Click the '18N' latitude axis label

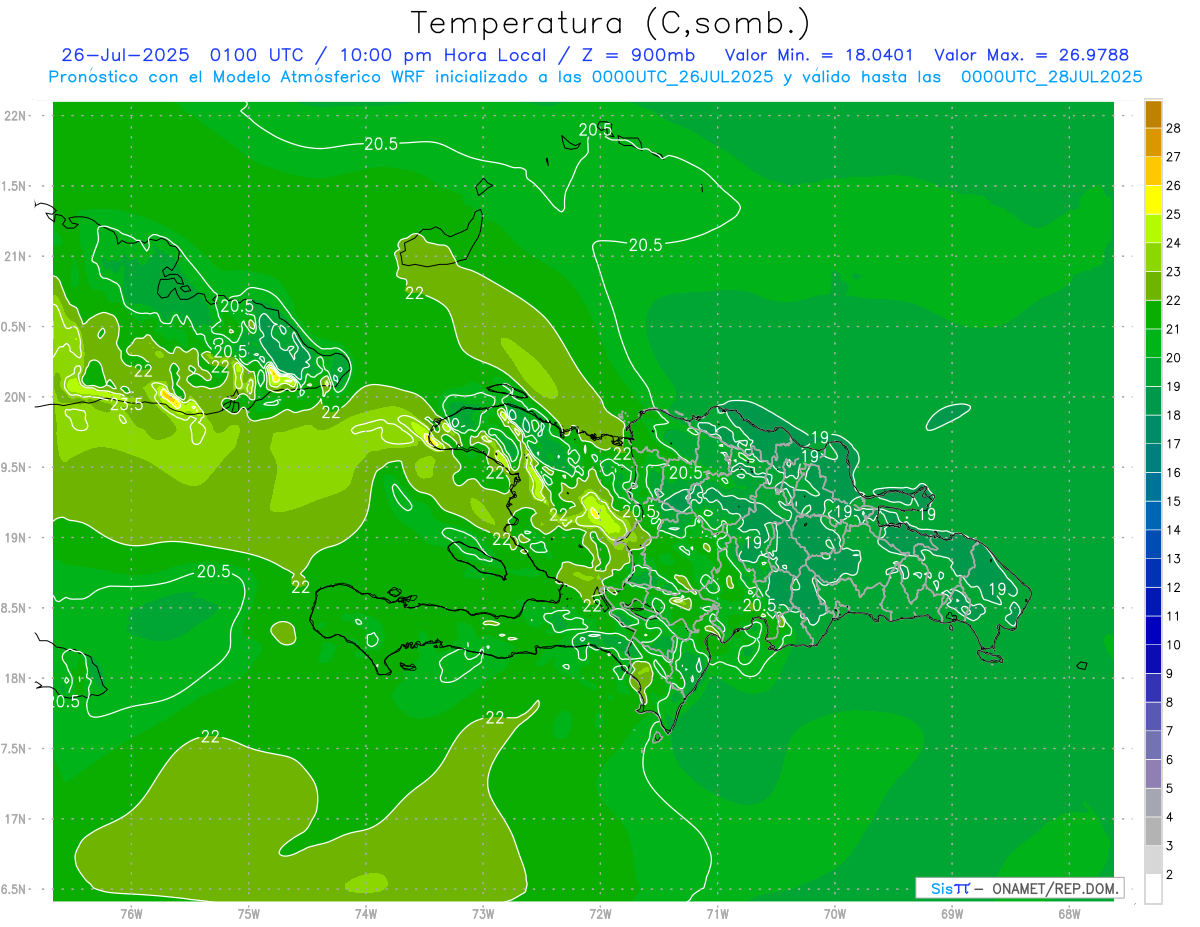(x=16, y=678)
